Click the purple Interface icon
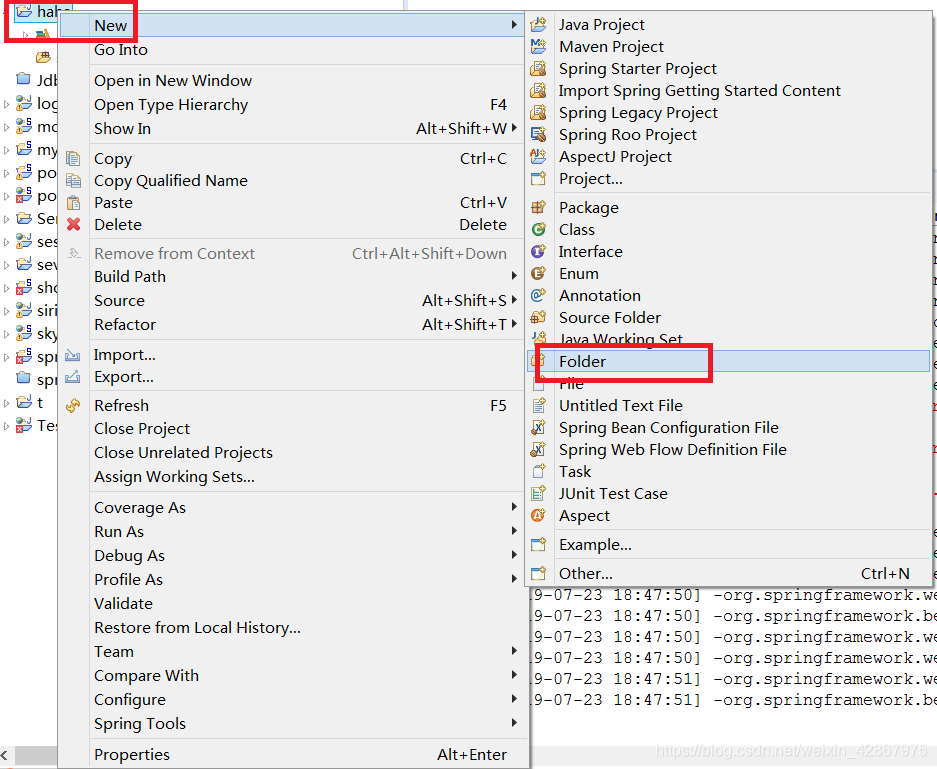The image size is (937, 769). click(538, 252)
